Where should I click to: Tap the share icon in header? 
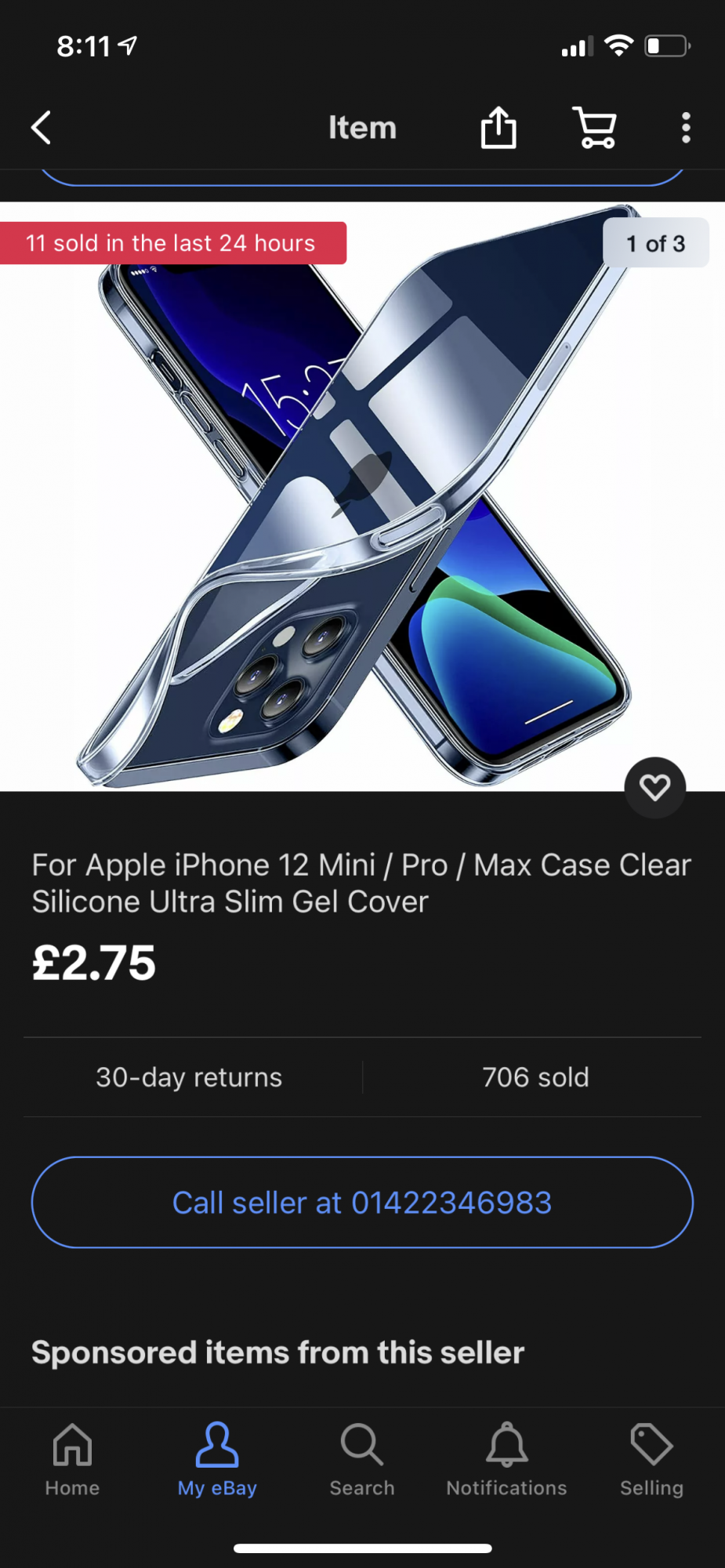[x=498, y=127]
